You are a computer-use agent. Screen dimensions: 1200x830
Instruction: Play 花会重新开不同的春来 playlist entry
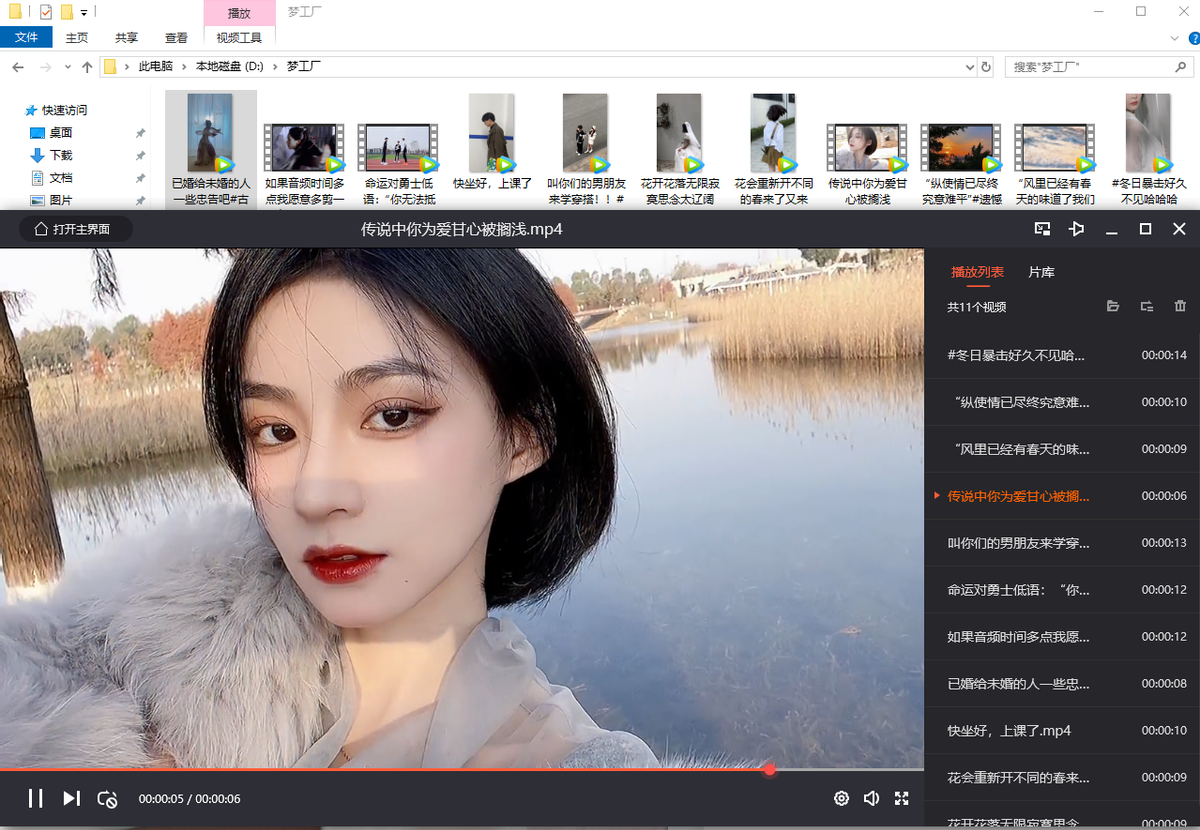1062,778
